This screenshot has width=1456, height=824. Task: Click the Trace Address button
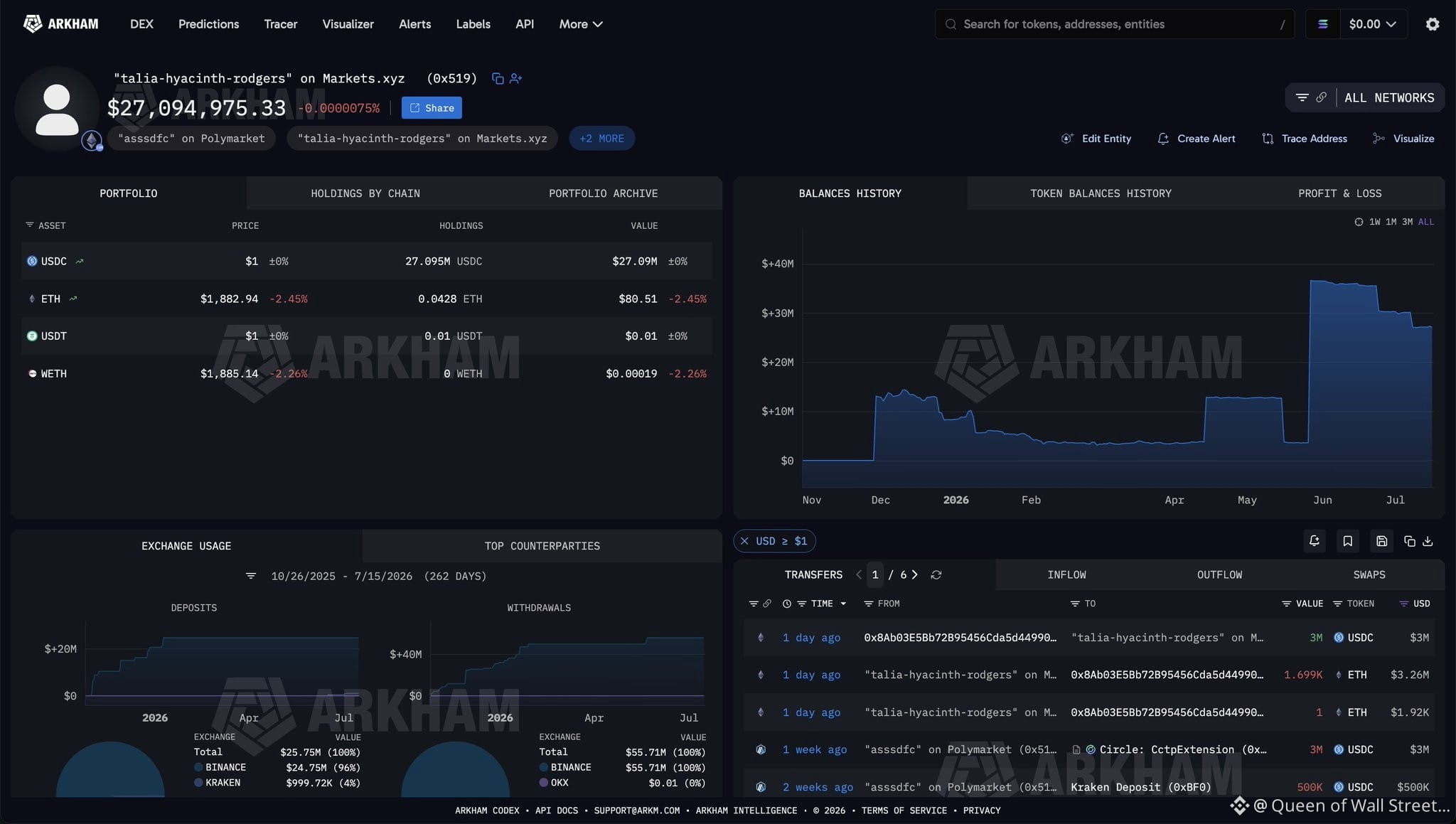(1304, 139)
